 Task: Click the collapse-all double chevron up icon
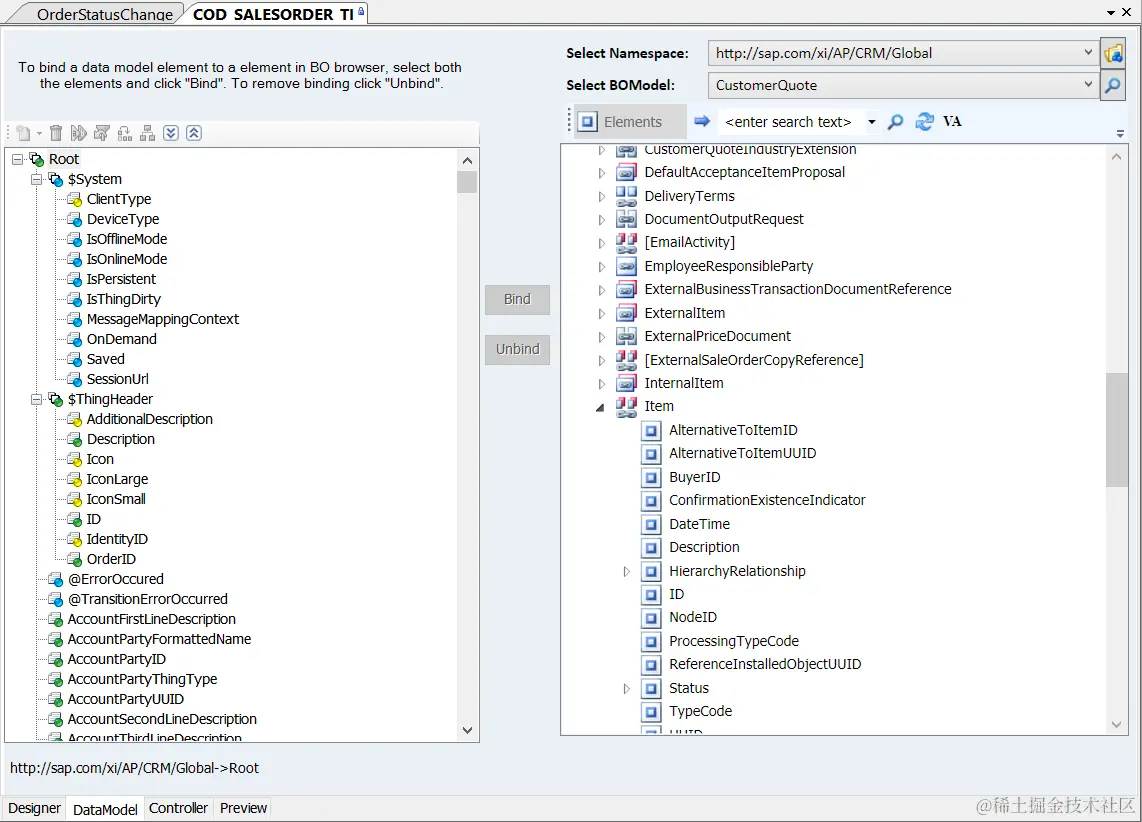click(x=194, y=133)
